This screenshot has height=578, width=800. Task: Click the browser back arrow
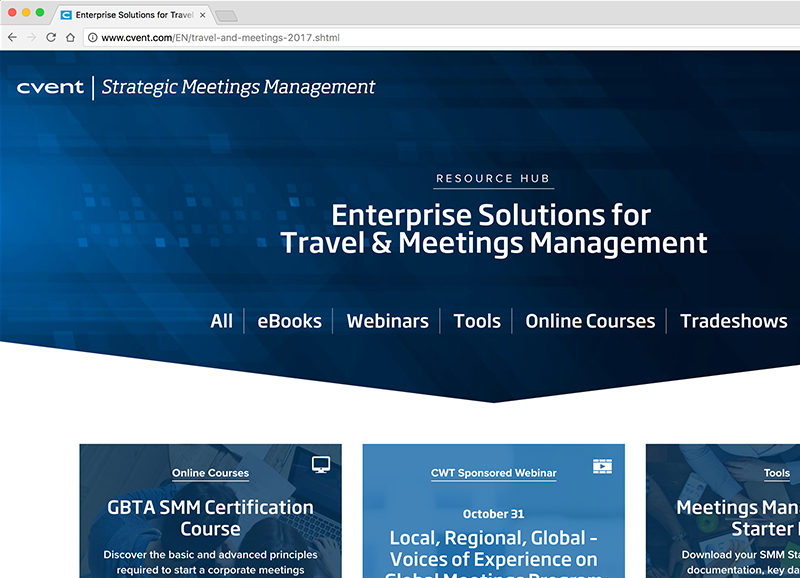[x=12, y=37]
